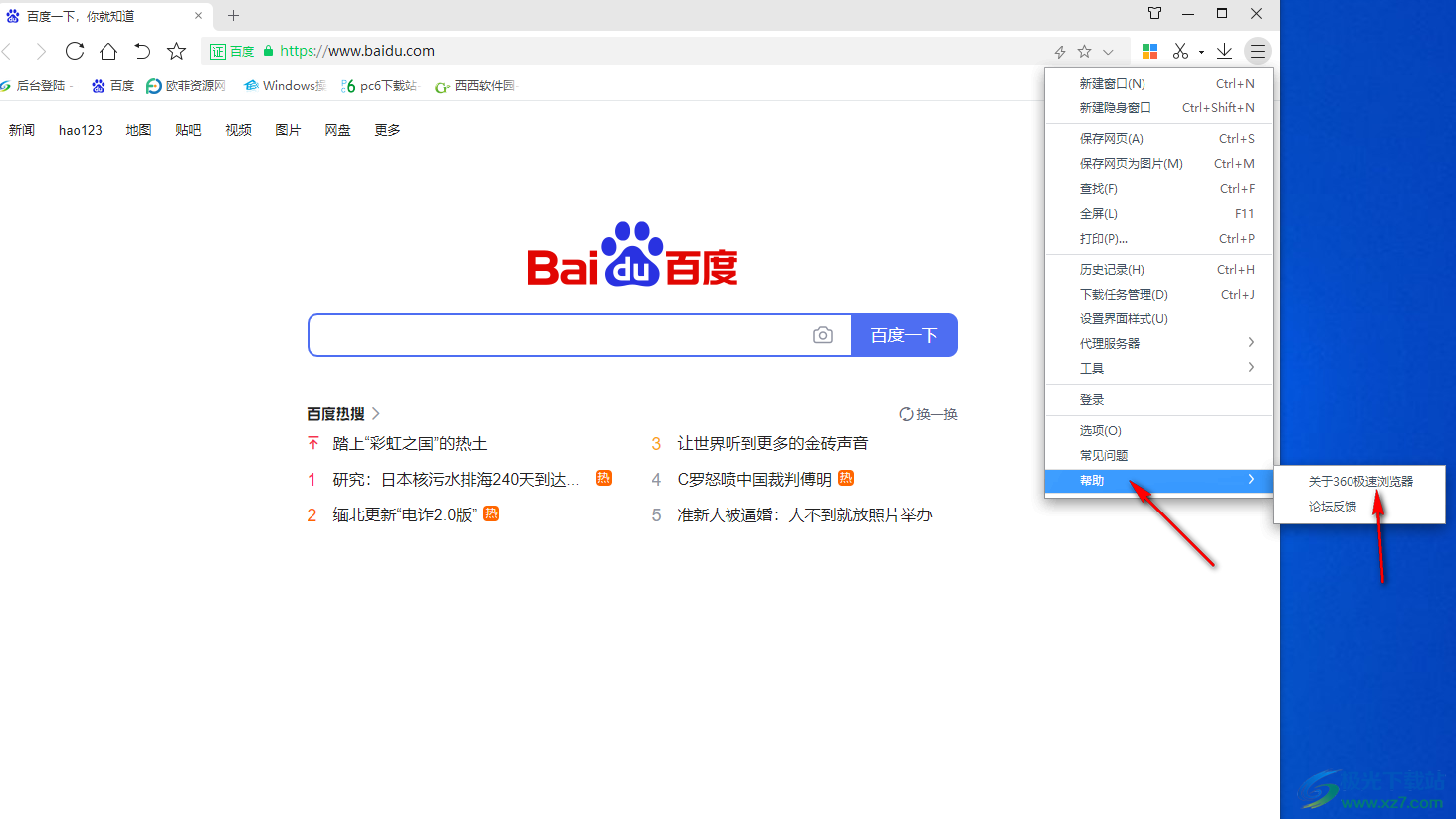1456x819 pixels.
Task: Click the 贴吧 navigation link
Action: (188, 130)
